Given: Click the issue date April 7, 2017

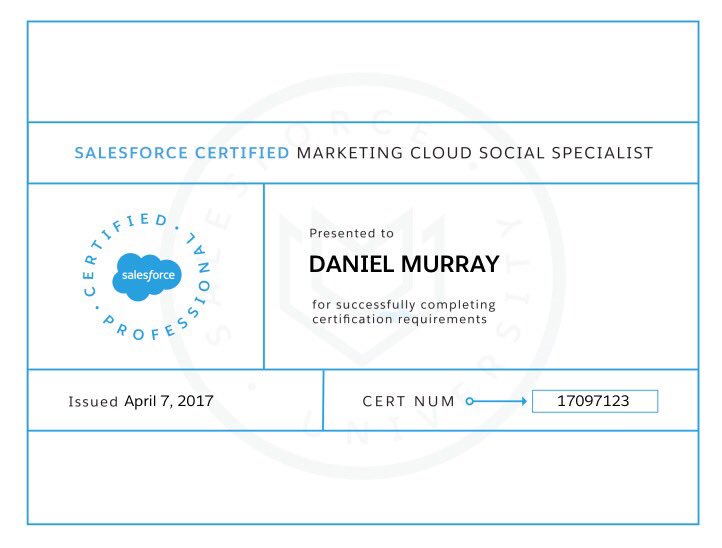Looking at the screenshot, I should click(169, 401).
